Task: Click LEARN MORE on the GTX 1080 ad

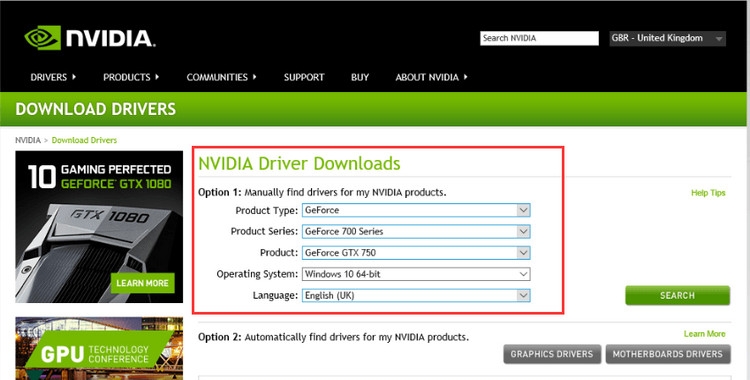Action: click(143, 283)
